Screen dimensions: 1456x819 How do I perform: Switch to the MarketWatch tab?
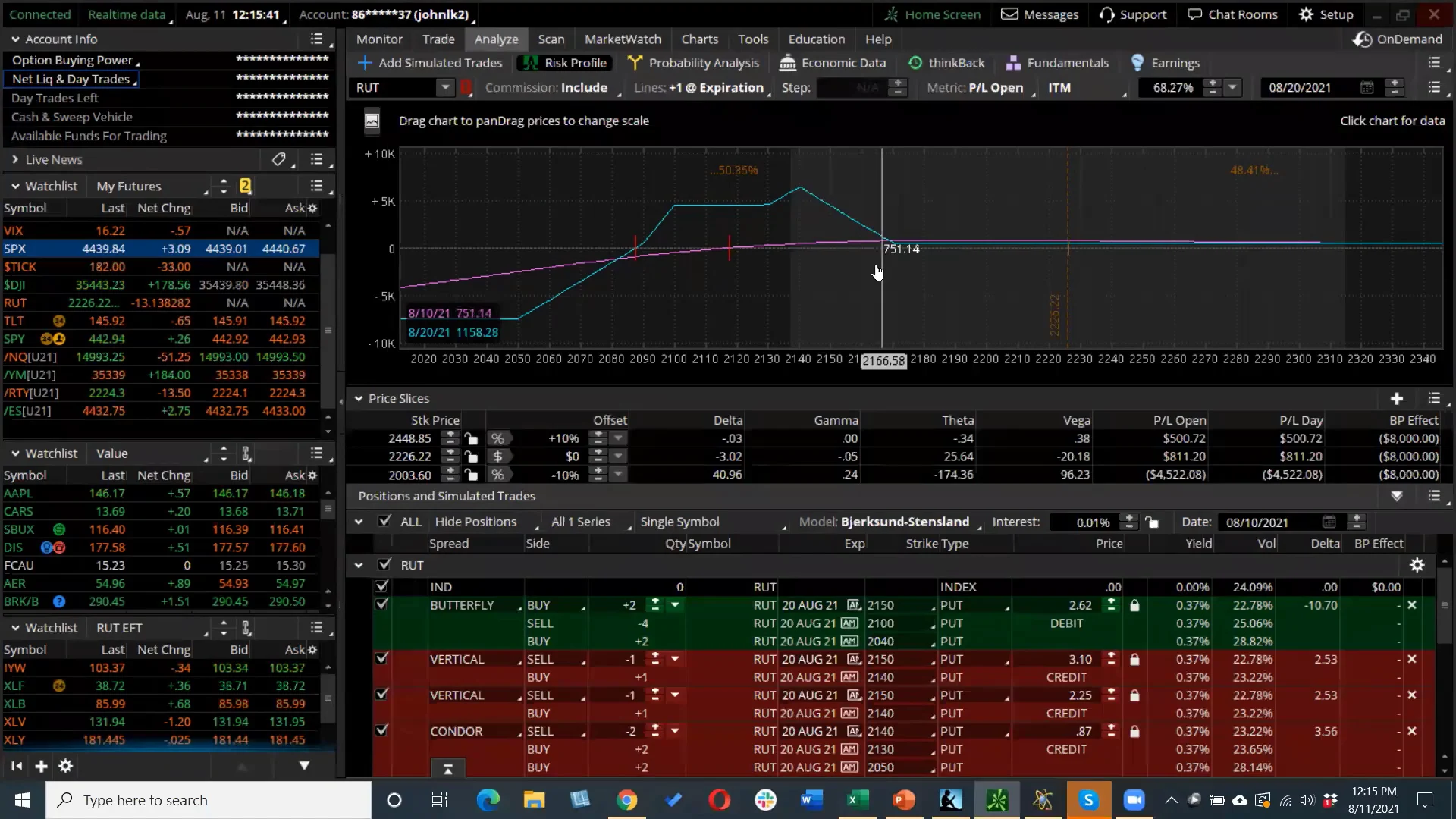623,39
